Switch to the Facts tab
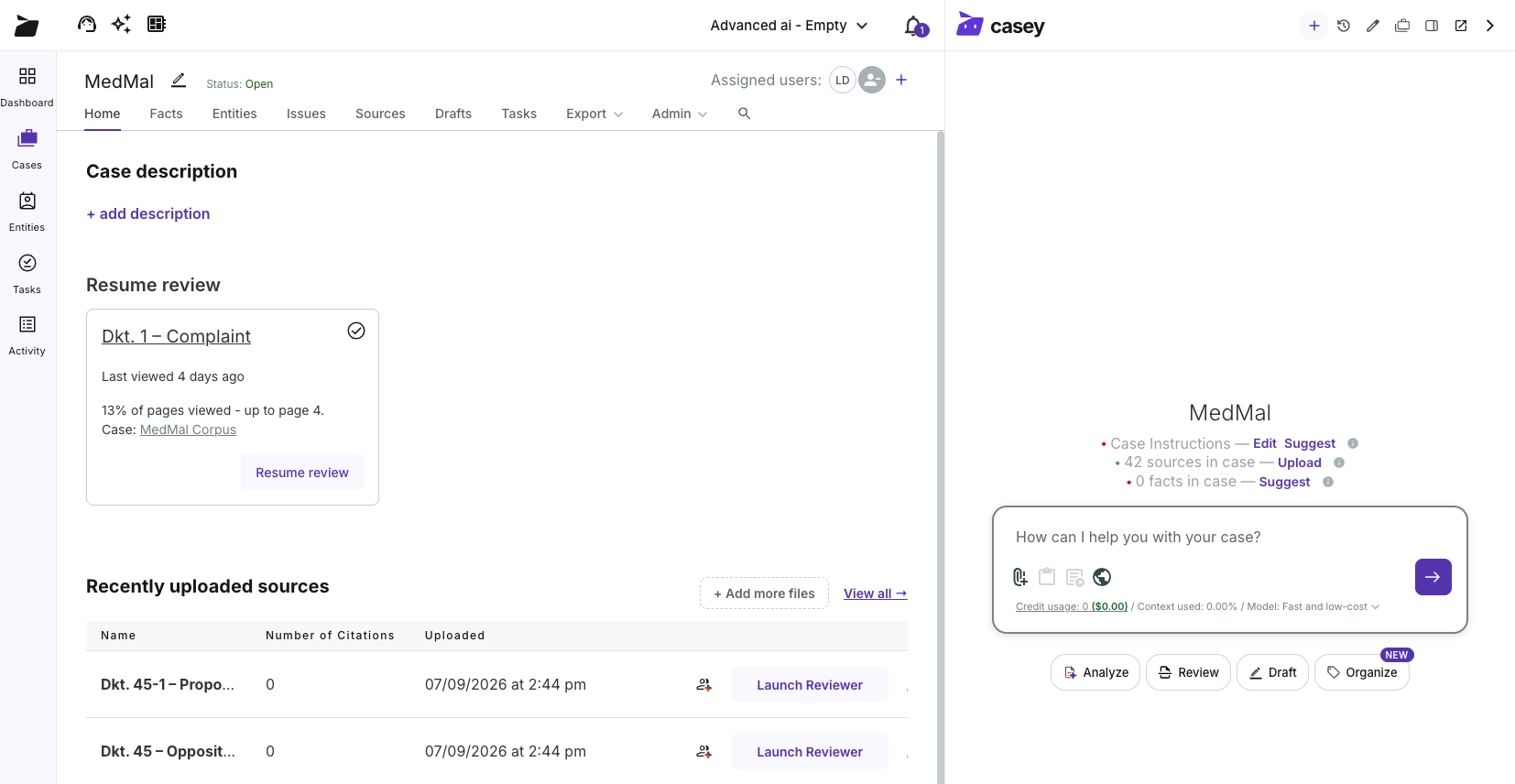This screenshot has width=1515, height=784. click(x=166, y=114)
